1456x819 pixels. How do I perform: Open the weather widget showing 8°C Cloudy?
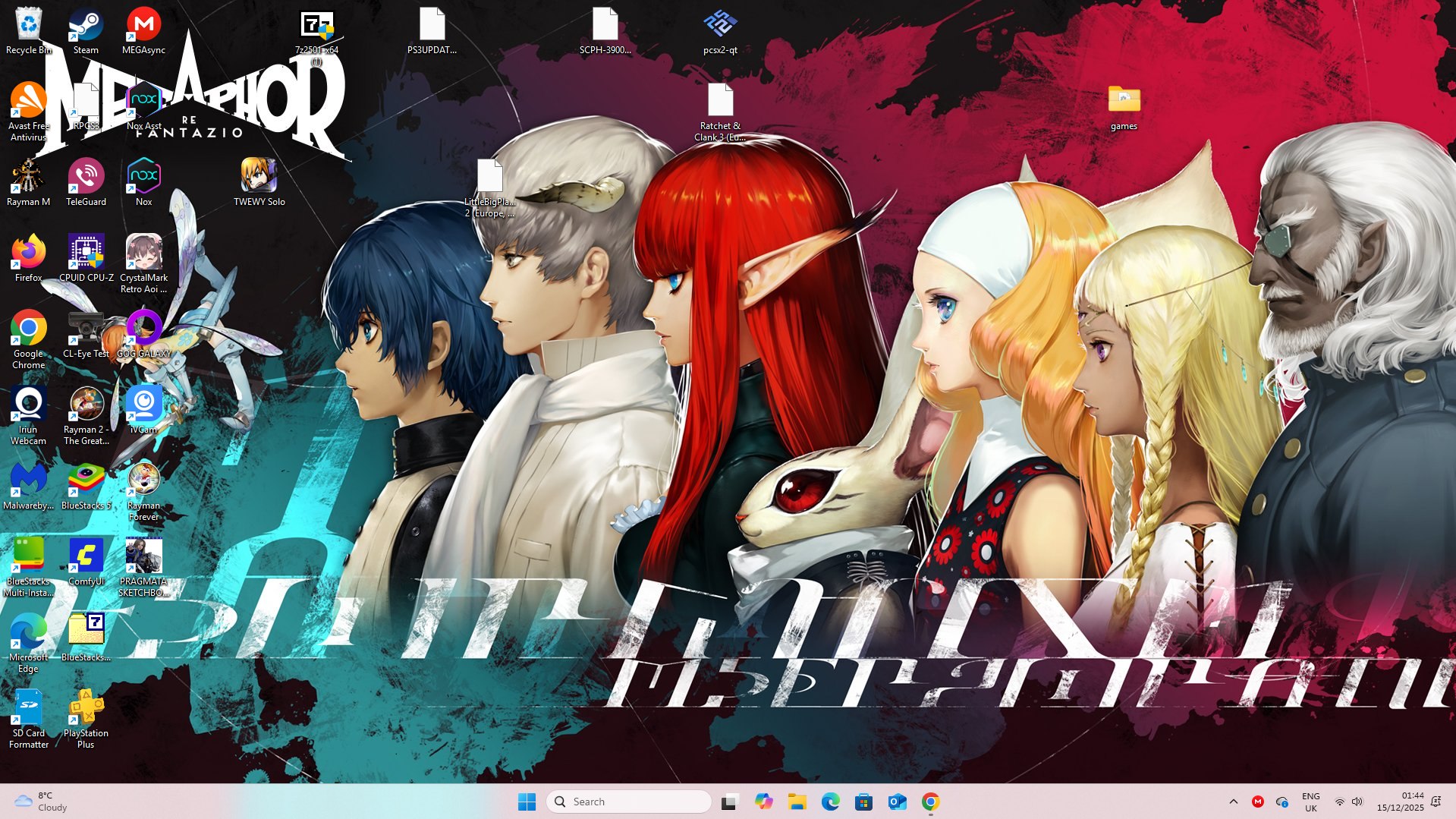coord(42,802)
